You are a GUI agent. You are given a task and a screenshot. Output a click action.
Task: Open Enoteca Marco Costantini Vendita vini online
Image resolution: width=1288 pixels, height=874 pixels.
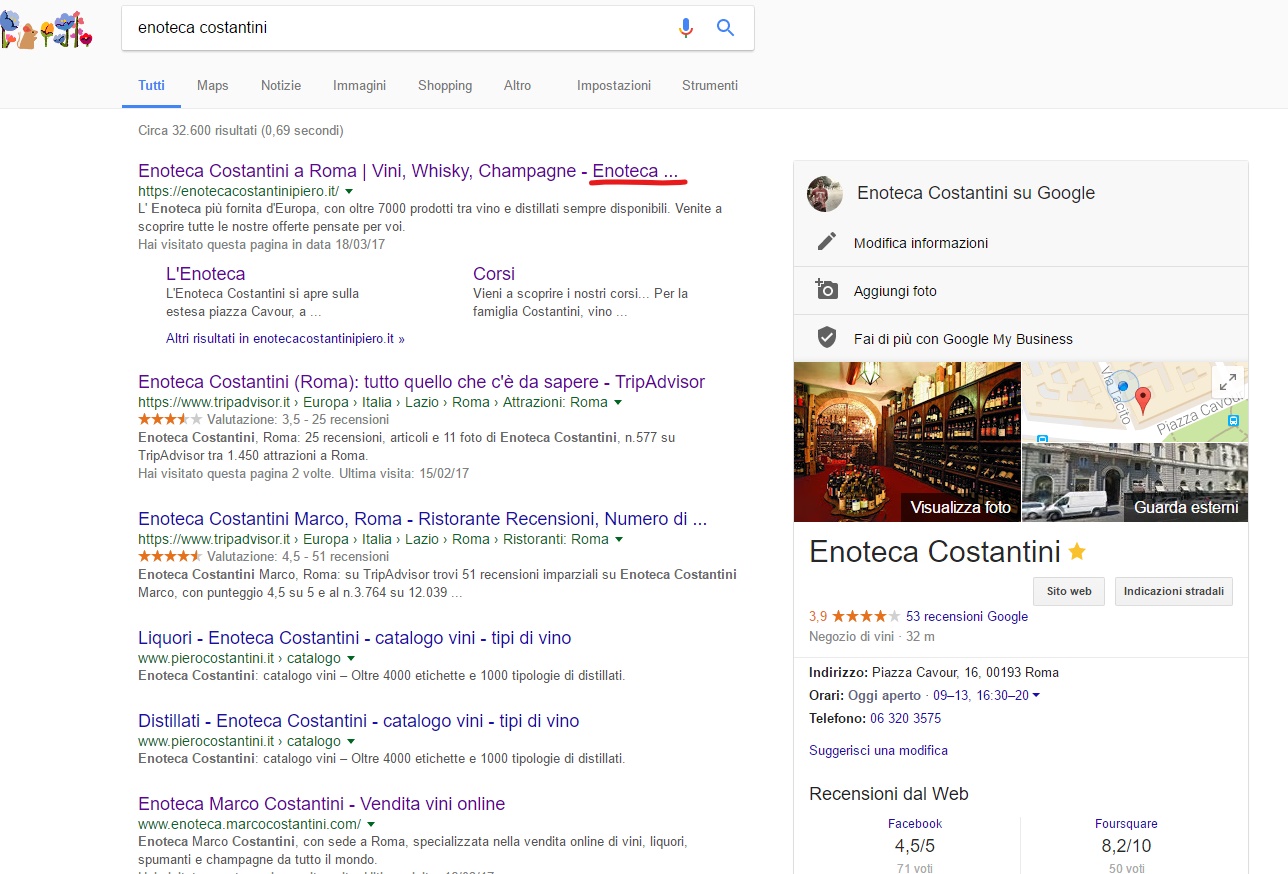tap(322, 804)
